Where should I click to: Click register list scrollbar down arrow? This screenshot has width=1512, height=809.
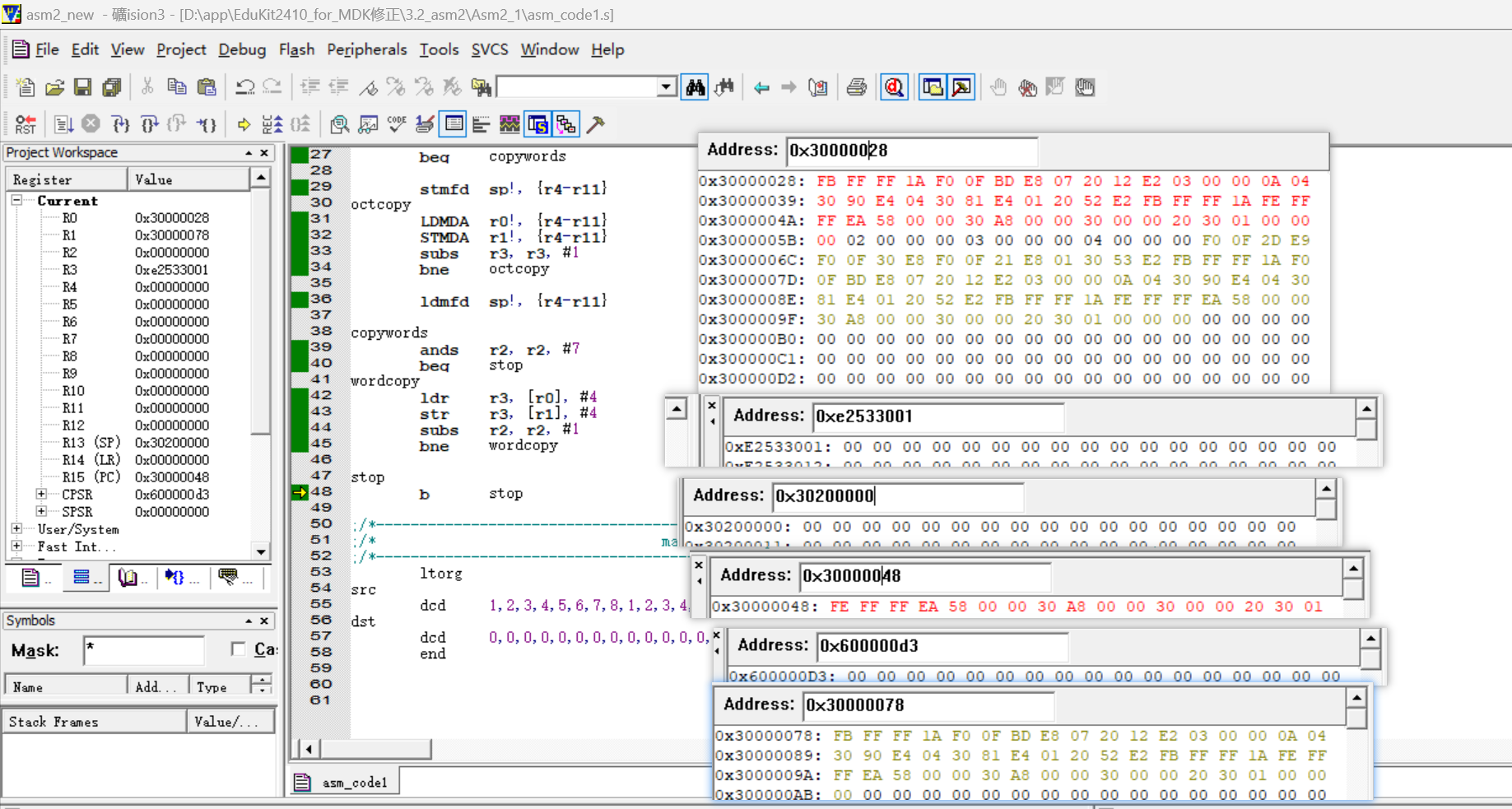261,551
